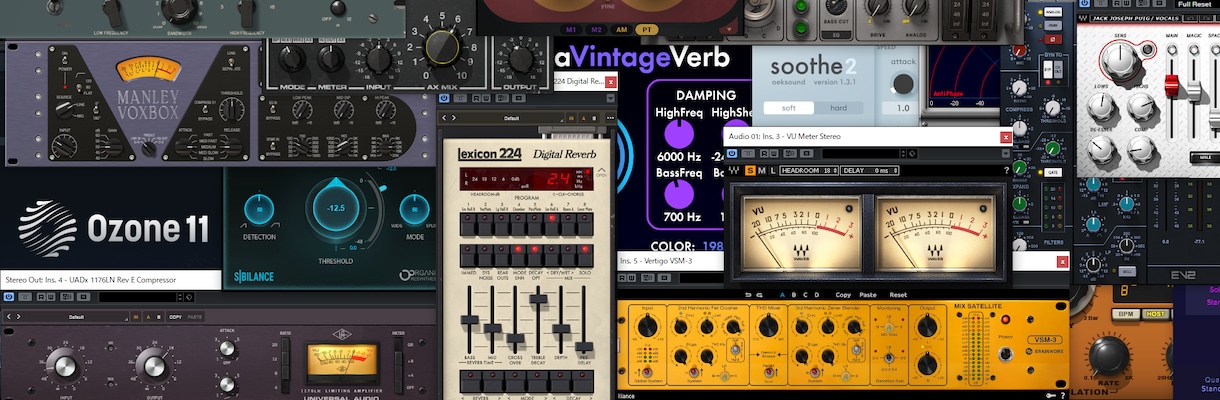The height and width of the screenshot is (400, 1220).
Task: Click Threshold dial showing -12.5 in Sibilance
Action: (x=337, y=208)
